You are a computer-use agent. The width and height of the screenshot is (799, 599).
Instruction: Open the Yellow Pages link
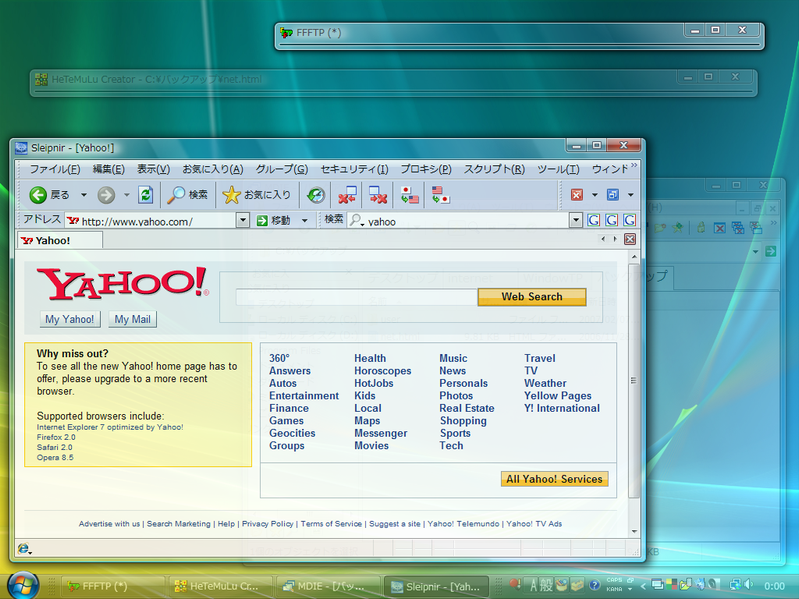tap(558, 396)
